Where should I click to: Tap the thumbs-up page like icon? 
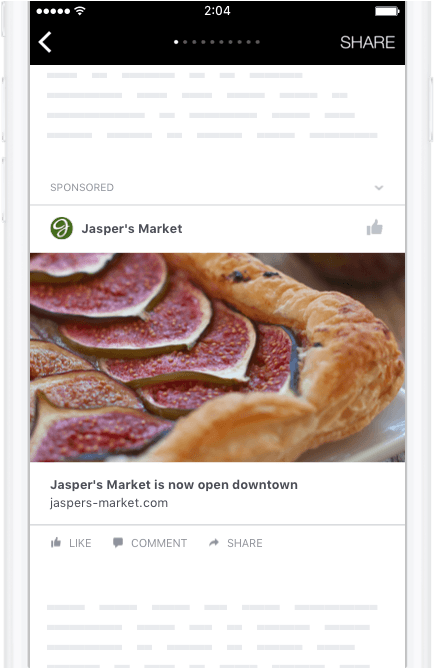coord(374,227)
